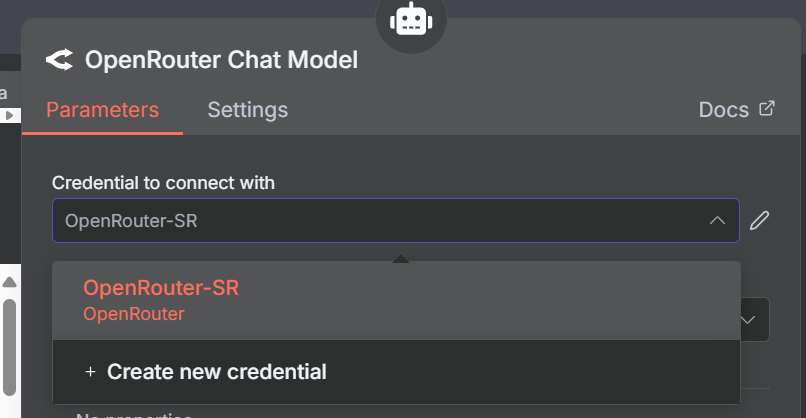The width and height of the screenshot is (806, 418).
Task: Collapse the credential list with the up chevron
Action: 717,221
